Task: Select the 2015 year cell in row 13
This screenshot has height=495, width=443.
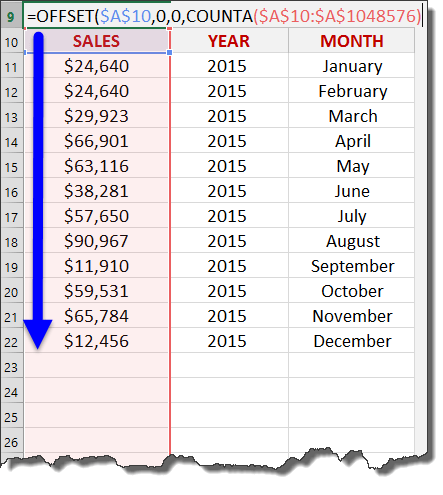Action: click(x=229, y=116)
